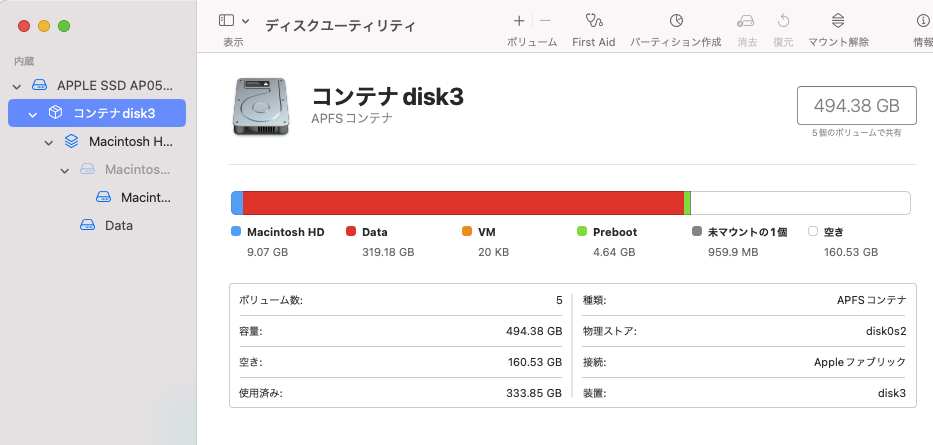
Task: Collapse the APPLE SSD disk tree
Action: (x=17, y=86)
